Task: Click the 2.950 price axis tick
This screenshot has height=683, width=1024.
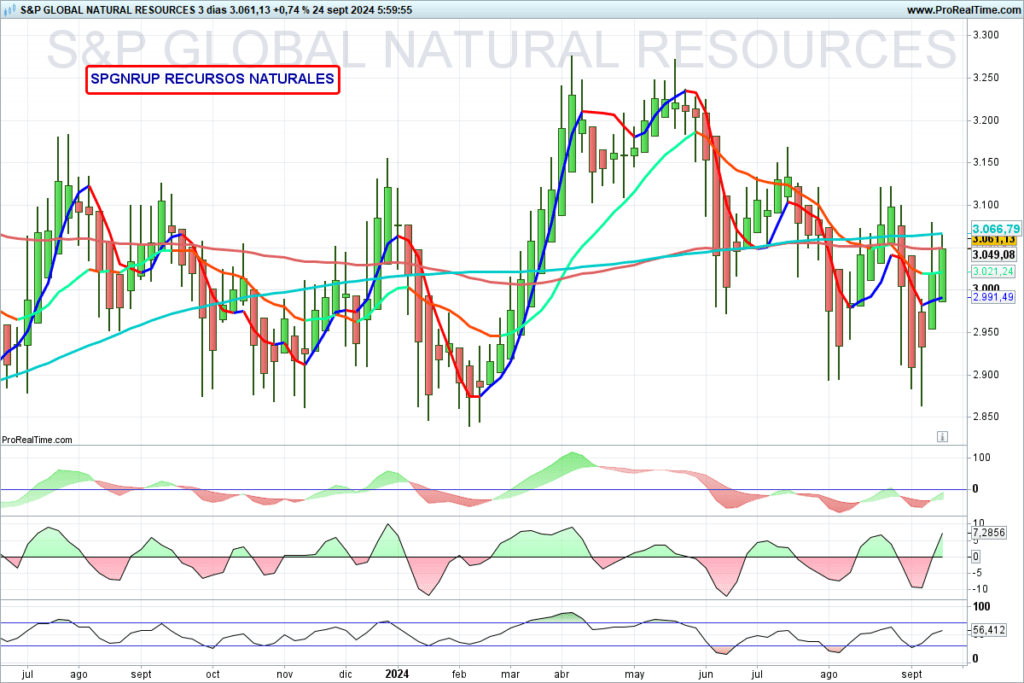Action: point(985,332)
